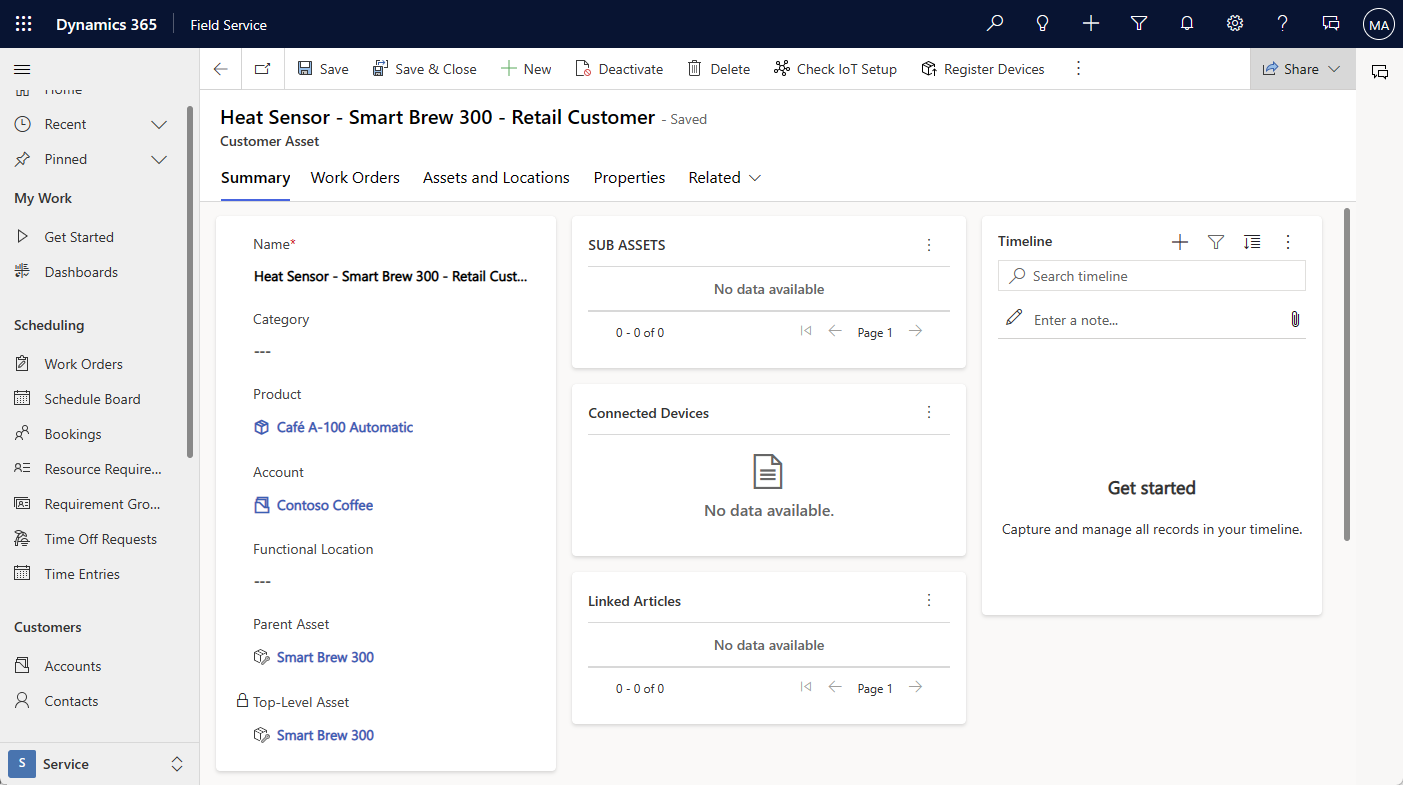Create a New record
The height and width of the screenshot is (785, 1403).
tap(526, 69)
